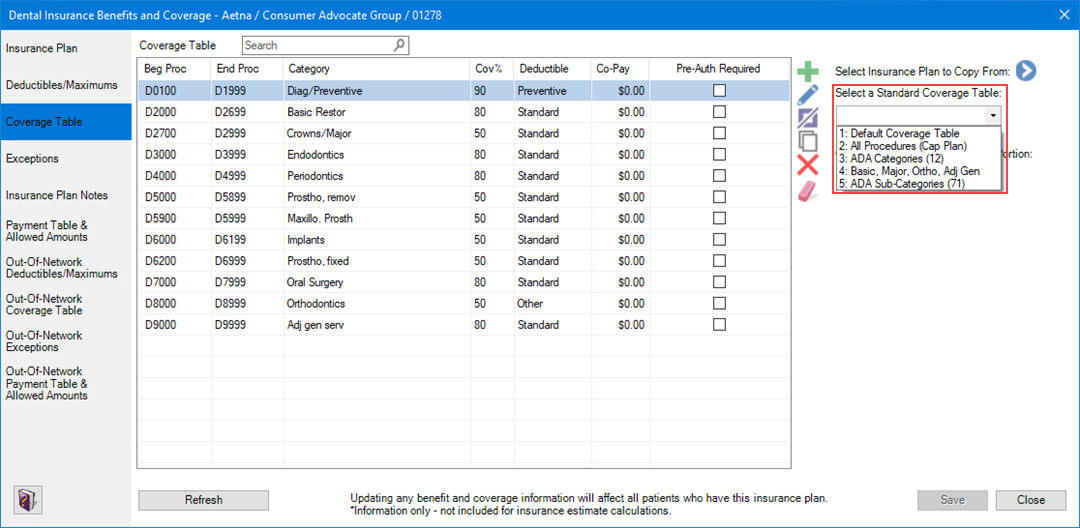Choose '3: ADA Categories (12)' option
The width and height of the screenshot is (1080, 528).
[x=891, y=159]
